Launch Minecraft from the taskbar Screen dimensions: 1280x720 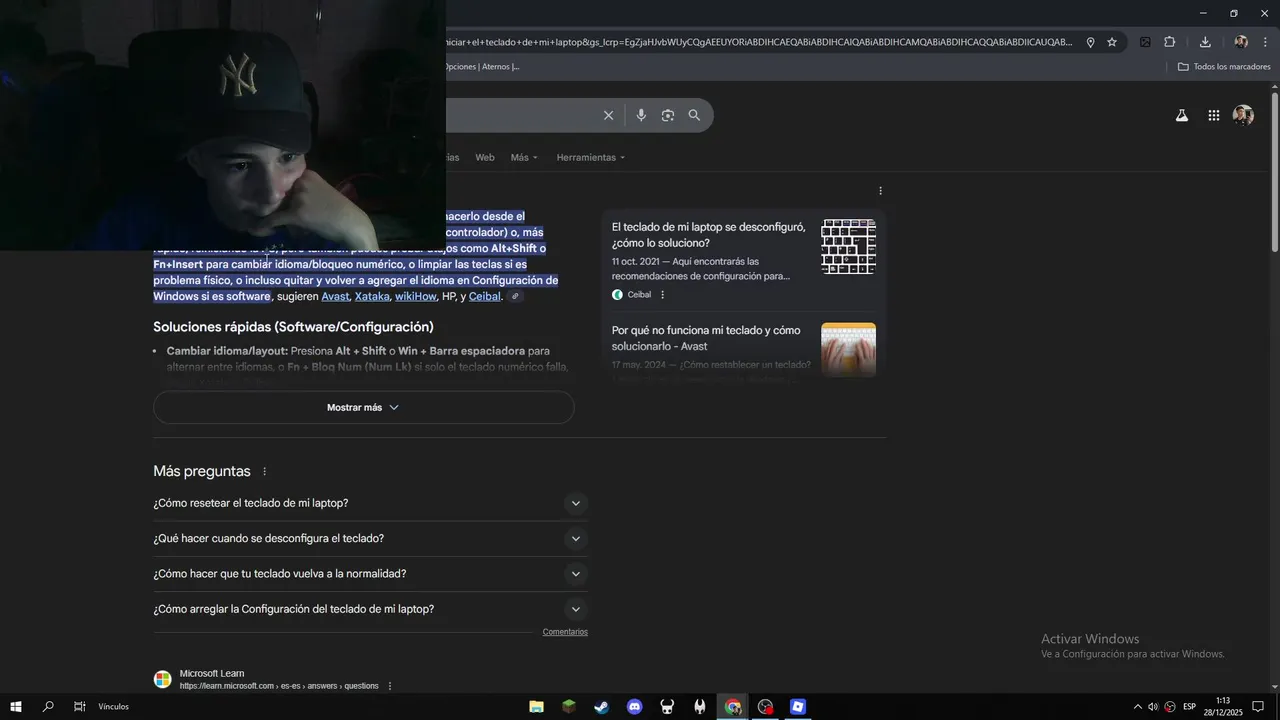(x=569, y=707)
